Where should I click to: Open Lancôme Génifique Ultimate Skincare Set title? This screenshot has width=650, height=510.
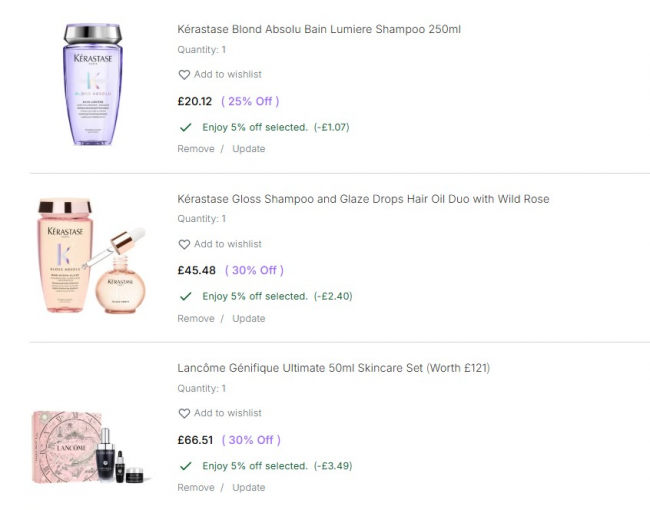[333, 368]
